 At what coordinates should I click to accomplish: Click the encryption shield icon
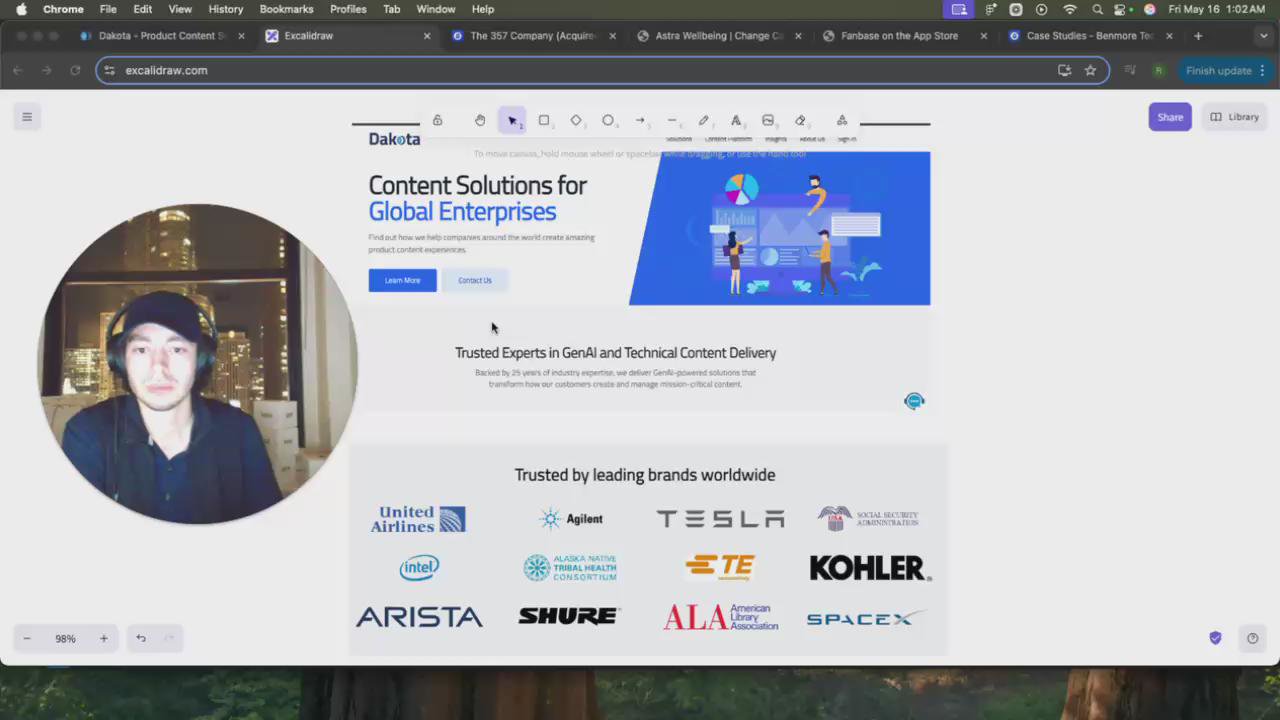tap(1215, 638)
